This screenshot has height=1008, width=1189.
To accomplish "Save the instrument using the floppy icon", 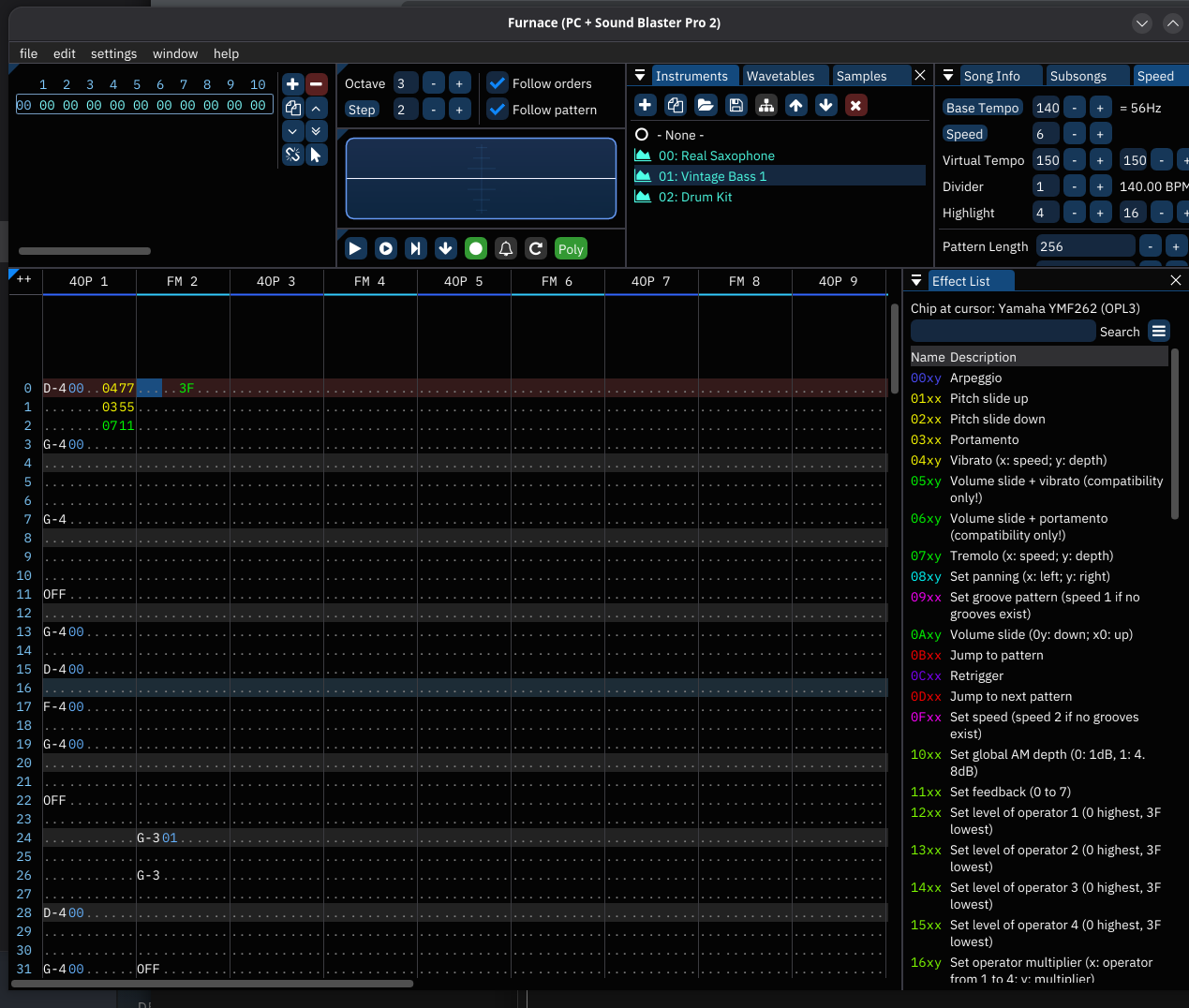I will [x=736, y=105].
